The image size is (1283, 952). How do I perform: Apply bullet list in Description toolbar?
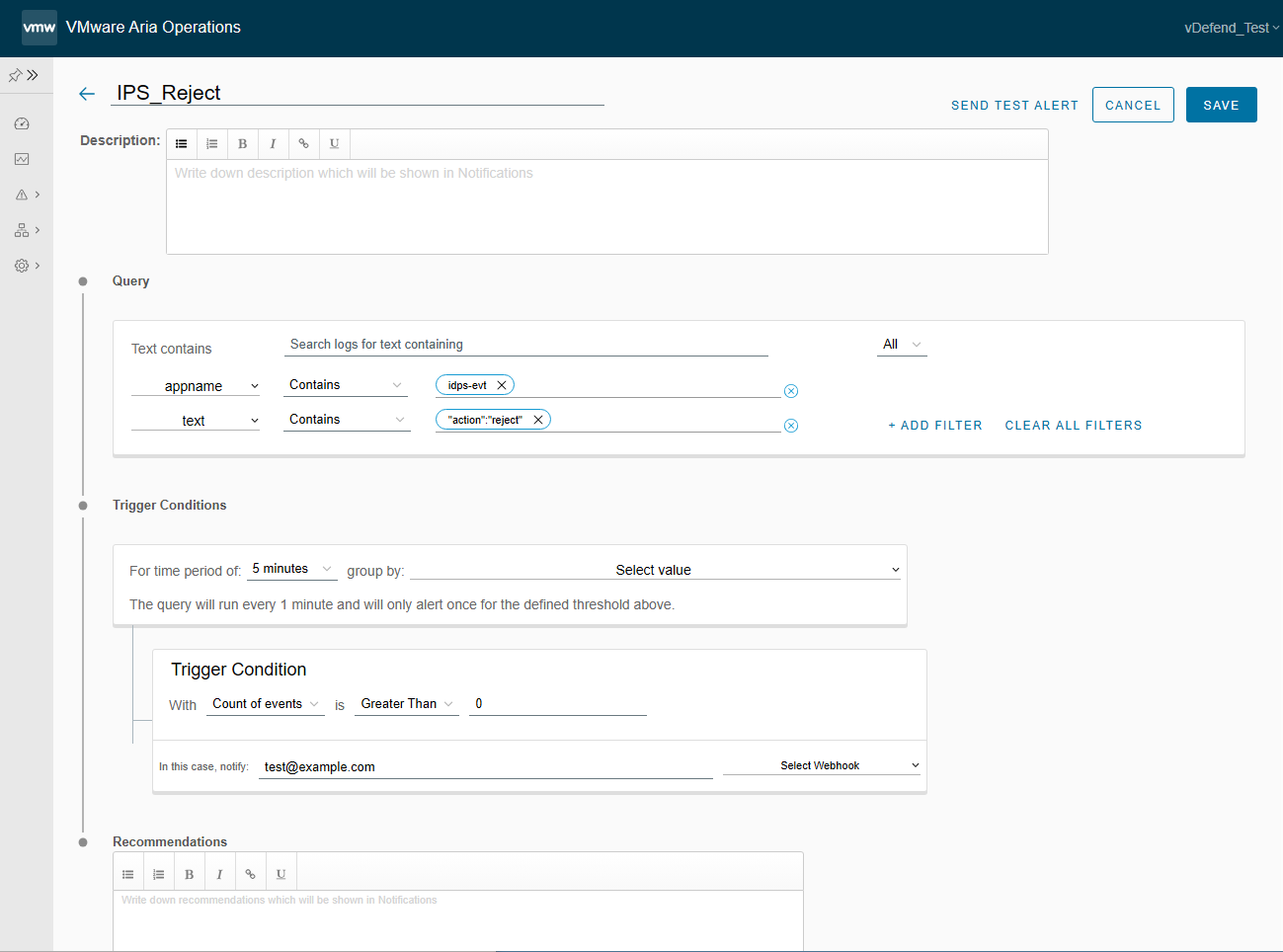(182, 144)
